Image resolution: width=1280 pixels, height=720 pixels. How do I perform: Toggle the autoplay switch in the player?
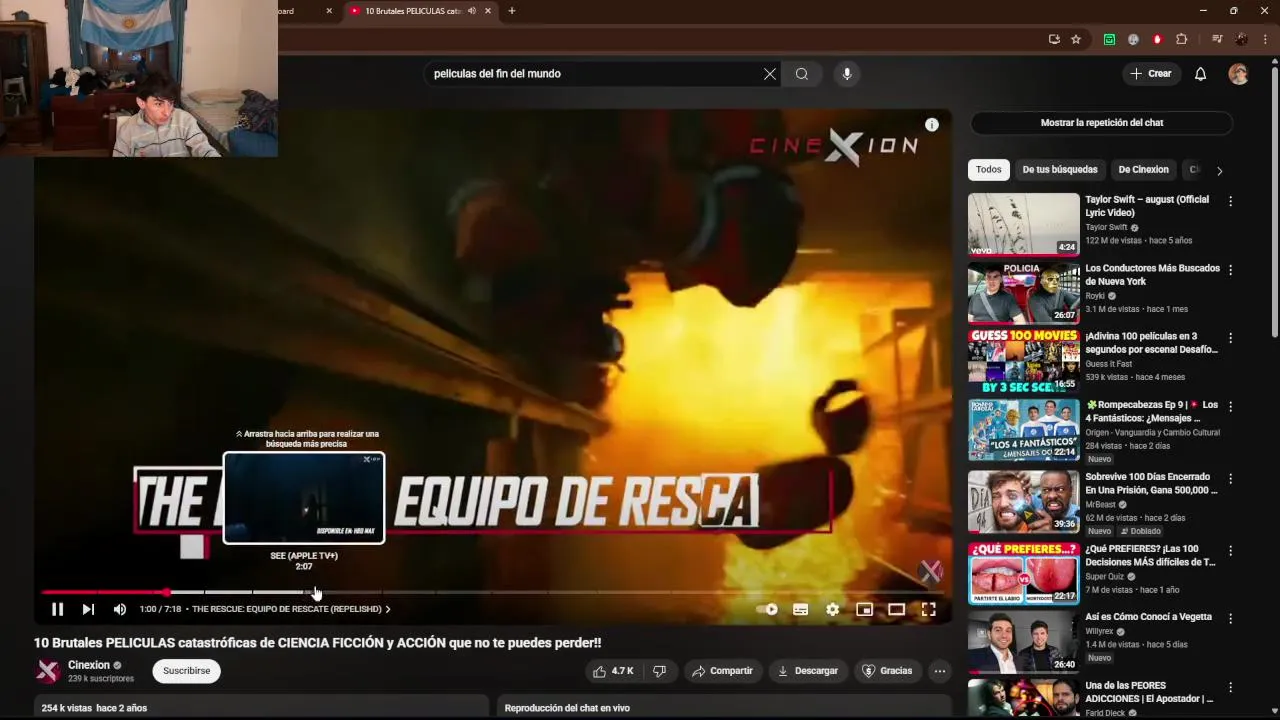tap(768, 609)
